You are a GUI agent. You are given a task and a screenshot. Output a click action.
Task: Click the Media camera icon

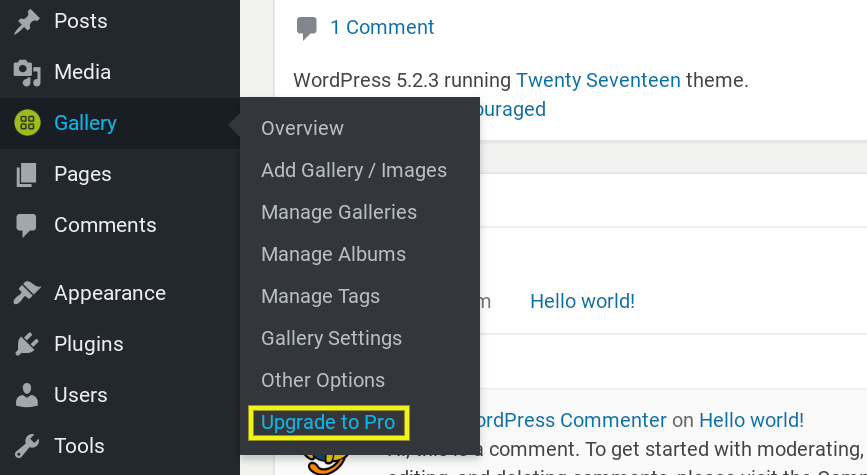[x=27, y=72]
